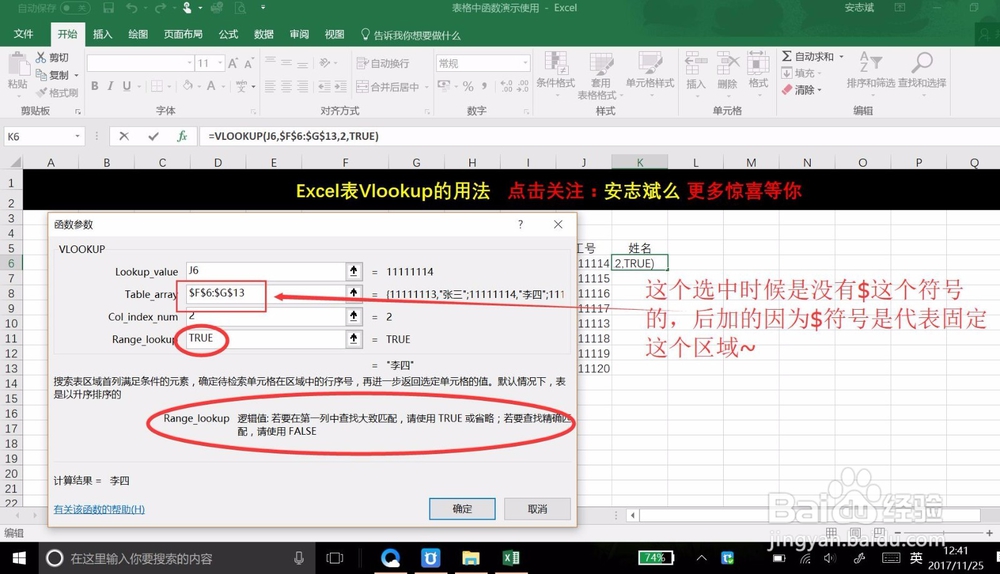Image resolution: width=1000 pixels, height=574 pixels.
Task: Click the Sort & Filter (排序和筛选) icon
Action: pyautogui.click(x=871, y=63)
